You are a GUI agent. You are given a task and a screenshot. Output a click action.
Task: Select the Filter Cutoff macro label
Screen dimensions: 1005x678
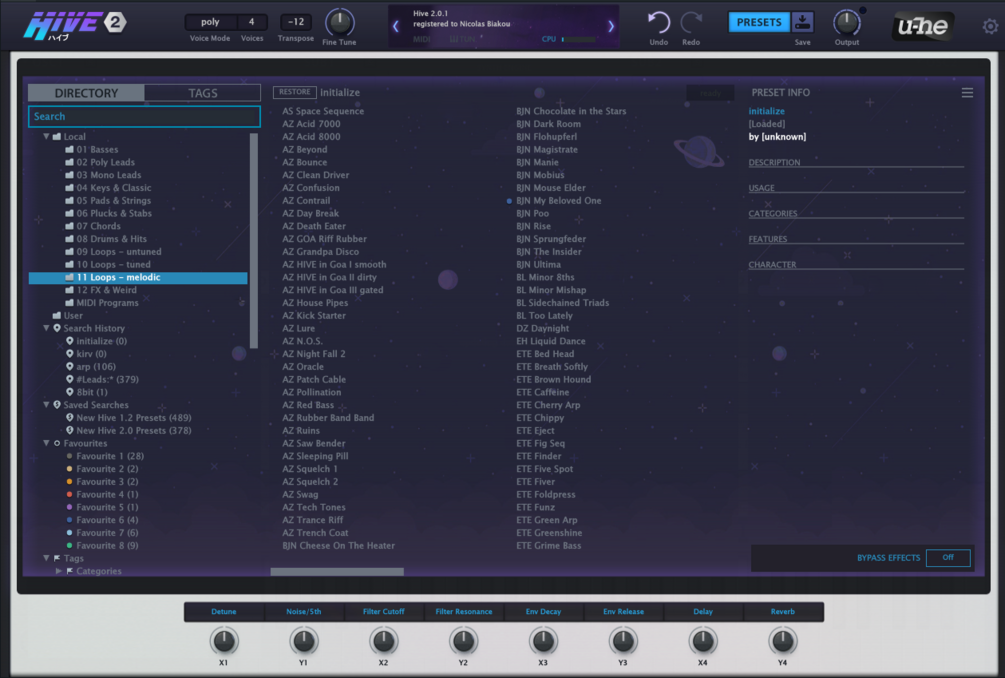[383, 611]
